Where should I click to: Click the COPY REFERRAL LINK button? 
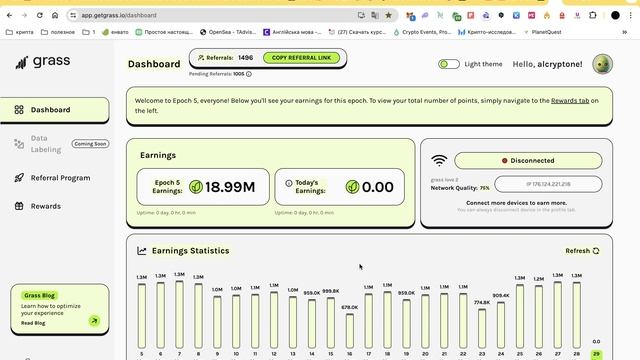click(x=301, y=58)
